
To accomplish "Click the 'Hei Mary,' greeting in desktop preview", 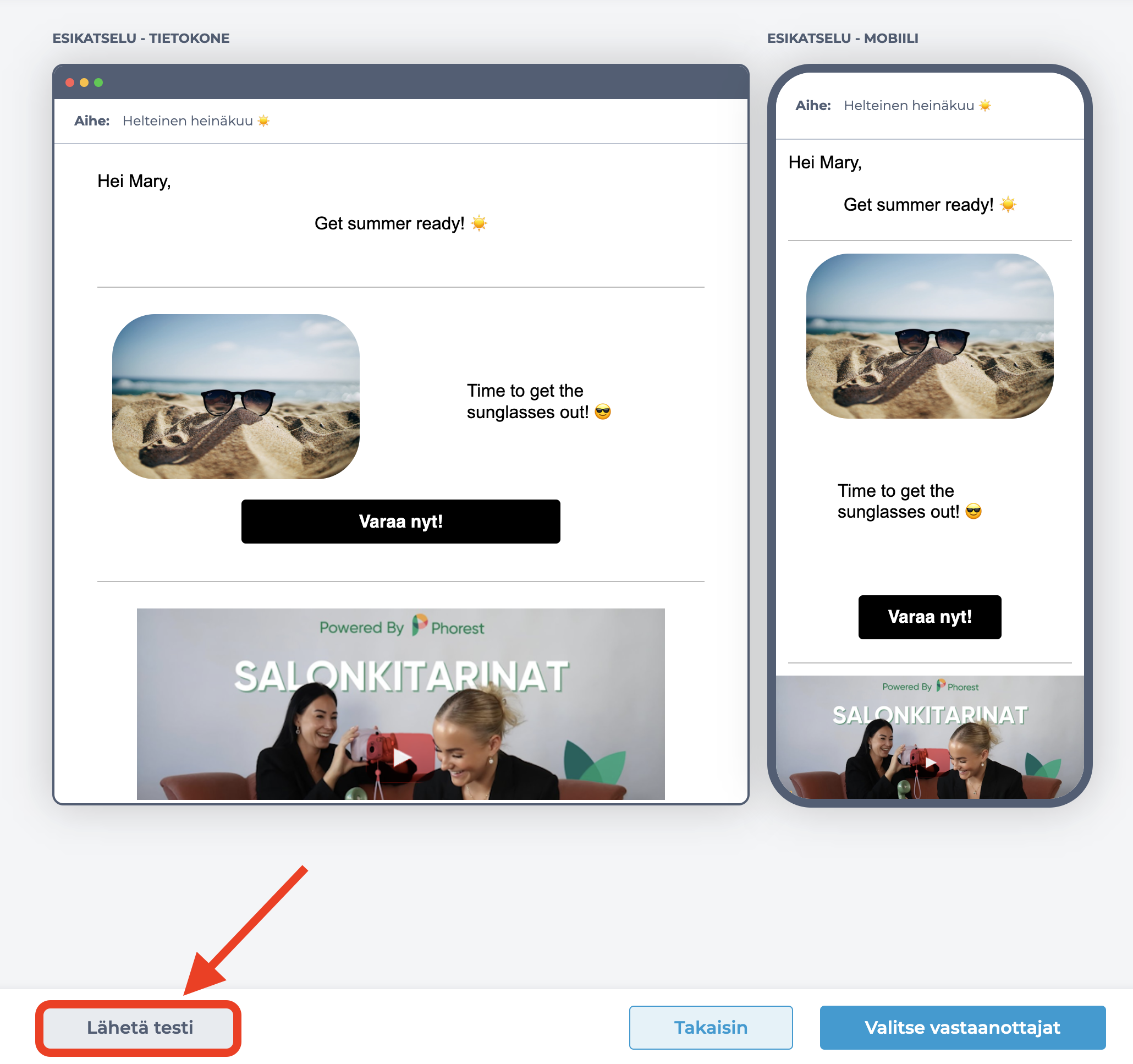I will pyautogui.click(x=134, y=182).
